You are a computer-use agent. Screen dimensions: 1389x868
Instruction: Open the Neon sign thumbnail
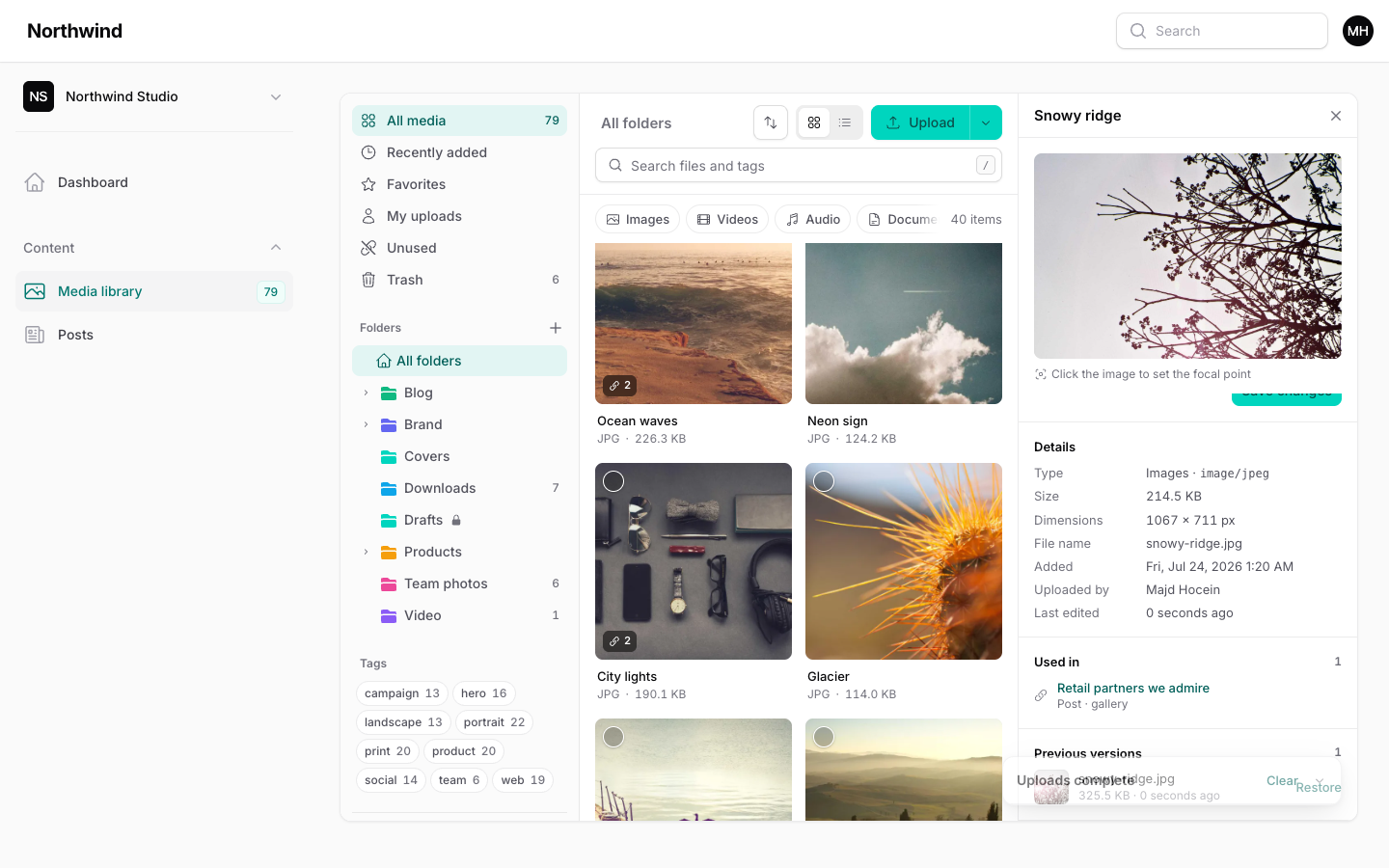[x=904, y=323]
